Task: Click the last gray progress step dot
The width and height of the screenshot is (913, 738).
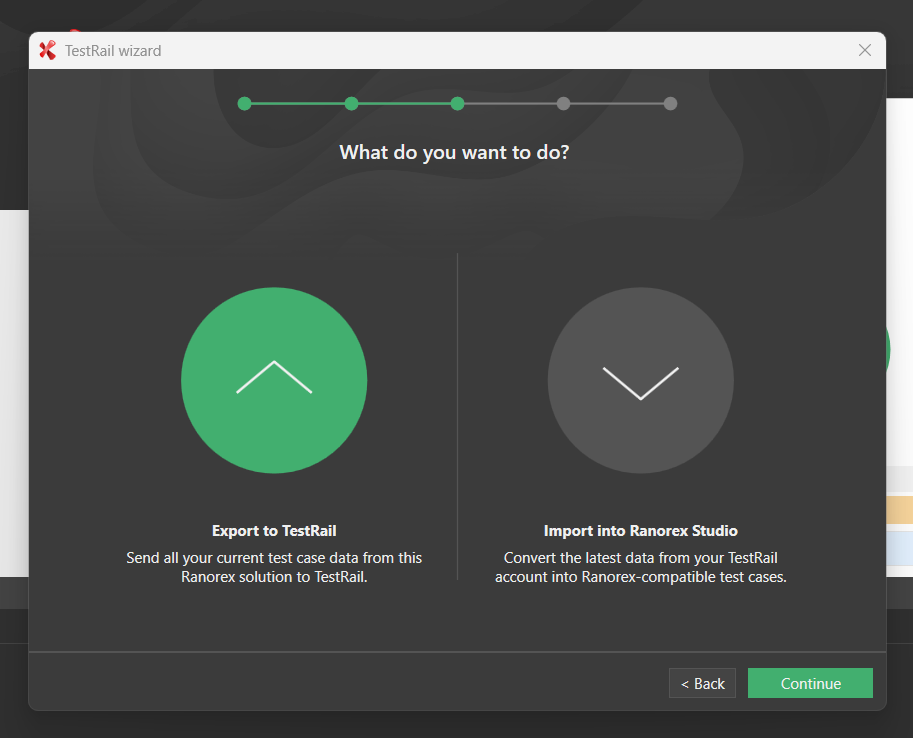Action: (x=670, y=103)
